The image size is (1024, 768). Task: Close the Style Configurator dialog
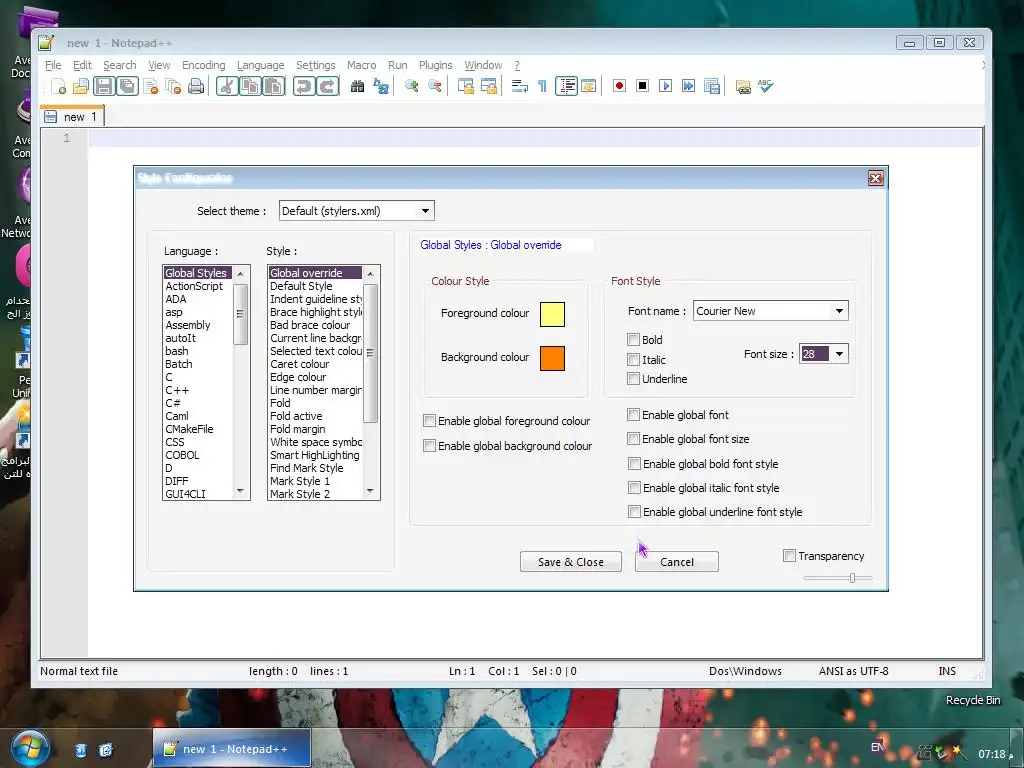click(x=876, y=178)
